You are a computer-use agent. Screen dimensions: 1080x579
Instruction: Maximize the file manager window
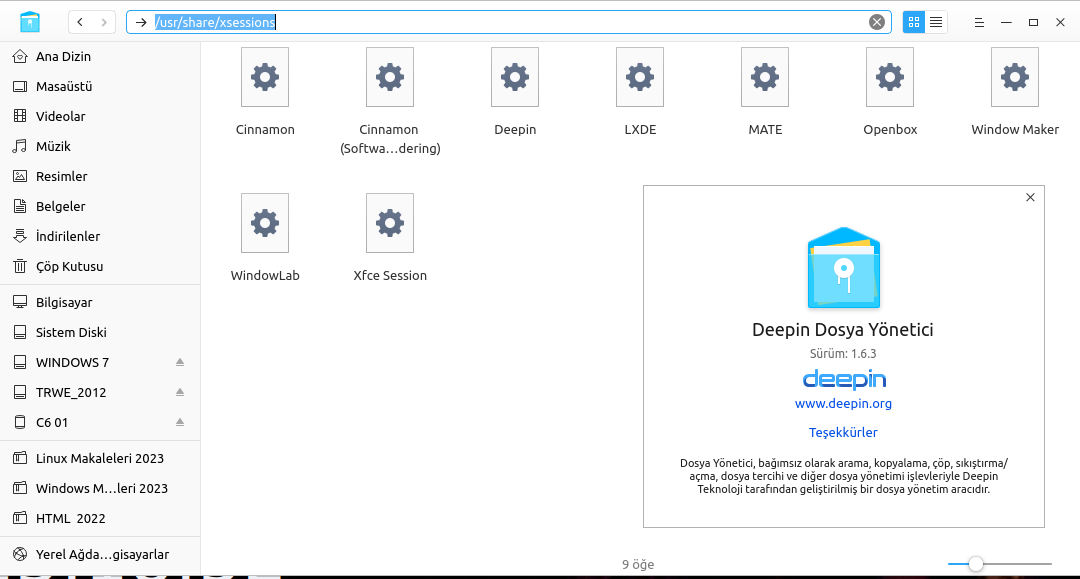coord(1033,22)
